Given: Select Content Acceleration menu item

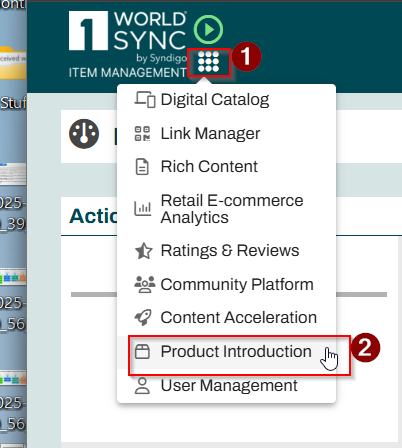Looking at the screenshot, I should 226,317.
